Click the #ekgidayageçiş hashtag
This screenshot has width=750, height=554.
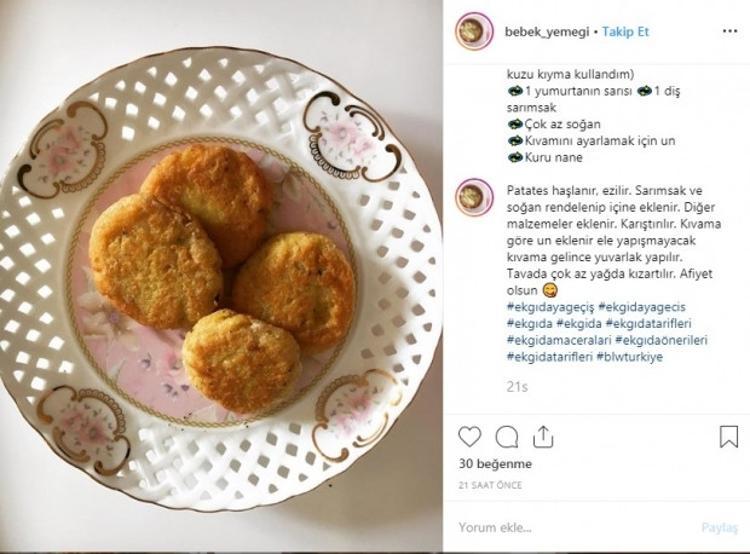pos(551,306)
